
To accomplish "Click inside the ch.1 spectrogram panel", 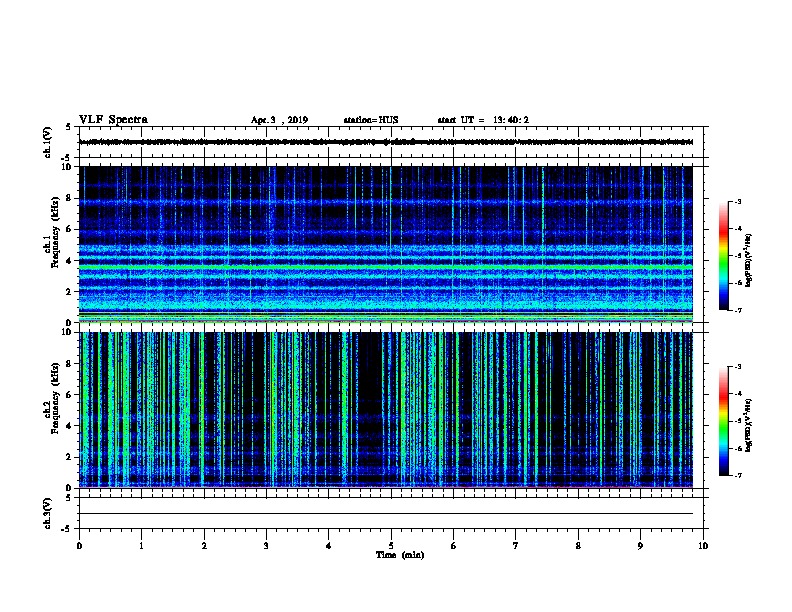I will point(386,244).
